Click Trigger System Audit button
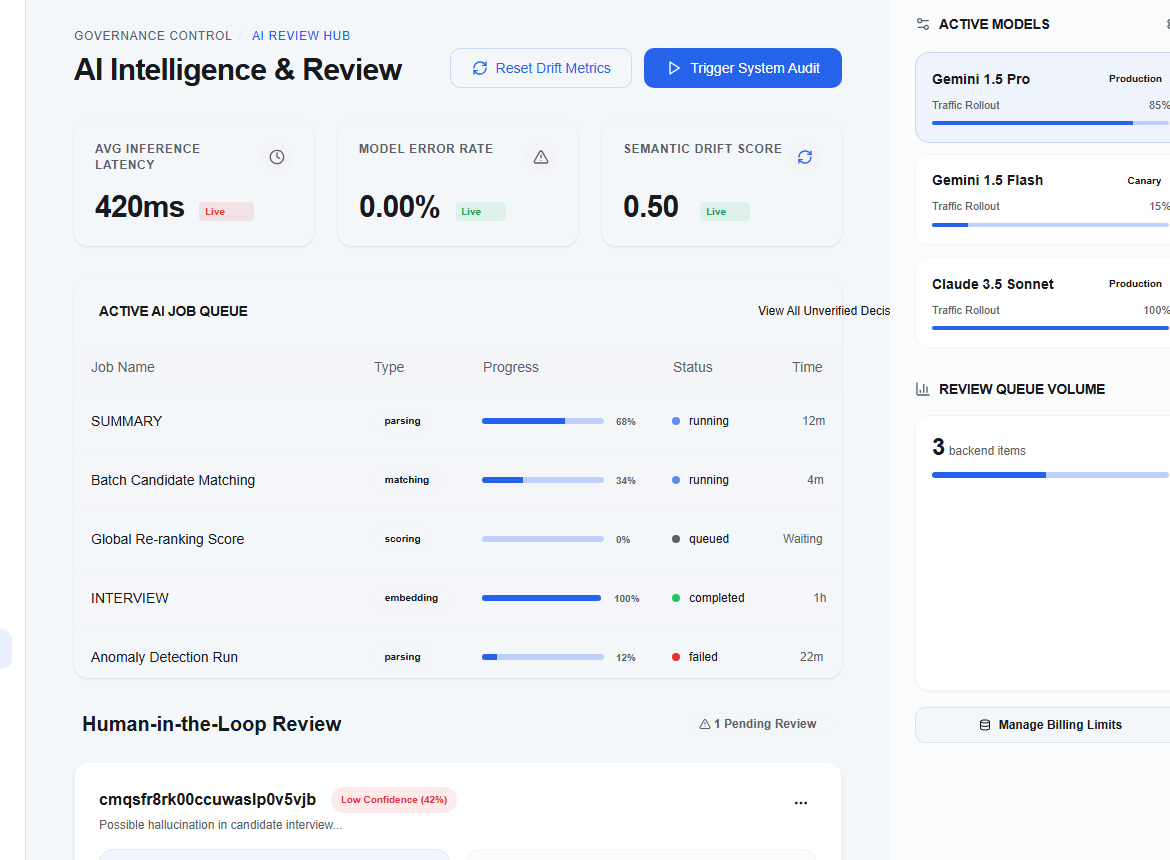This screenshot has height=860, width=1170. click(742, 68)
